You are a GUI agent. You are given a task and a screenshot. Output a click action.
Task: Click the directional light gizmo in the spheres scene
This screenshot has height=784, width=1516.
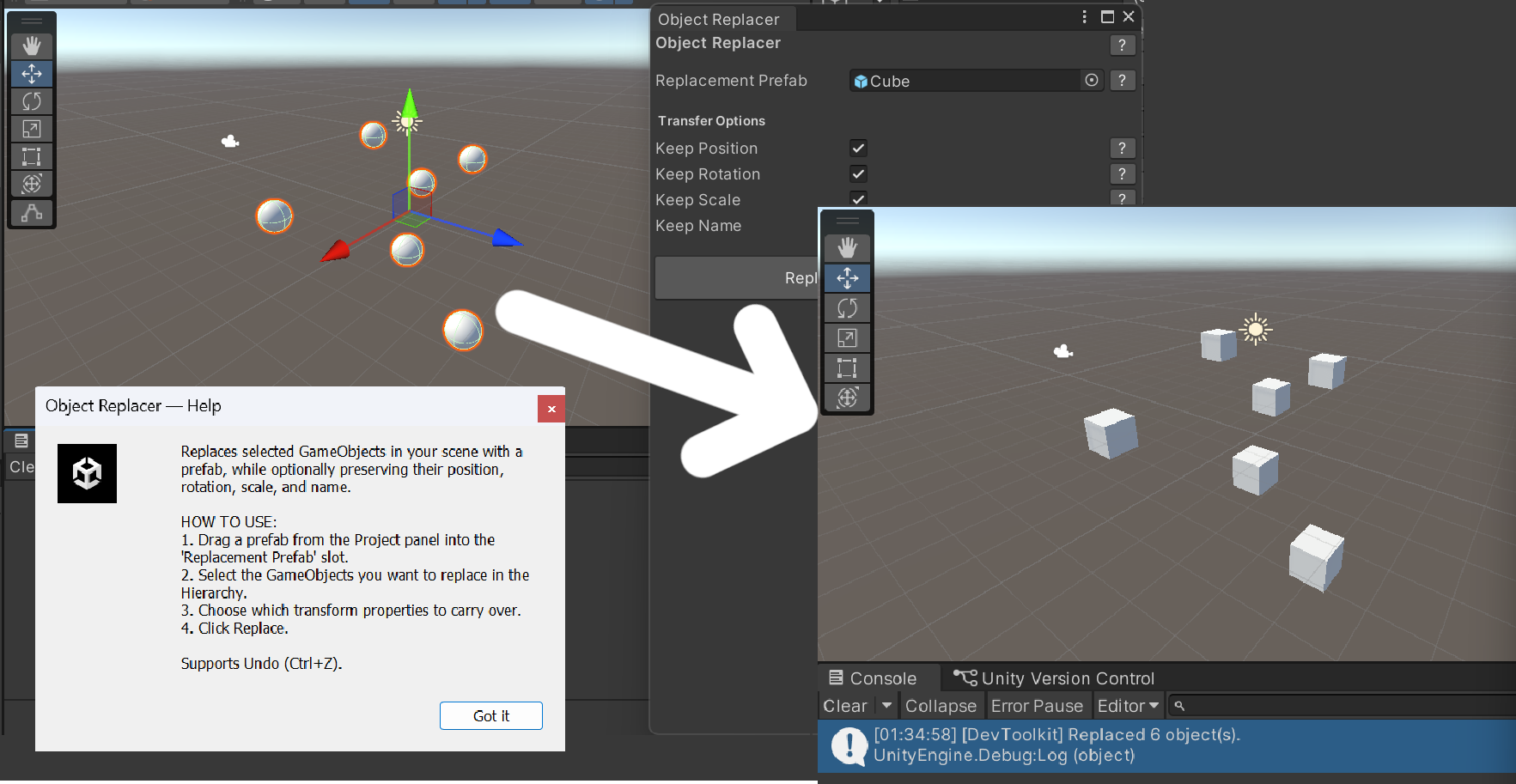coord(407,123)
